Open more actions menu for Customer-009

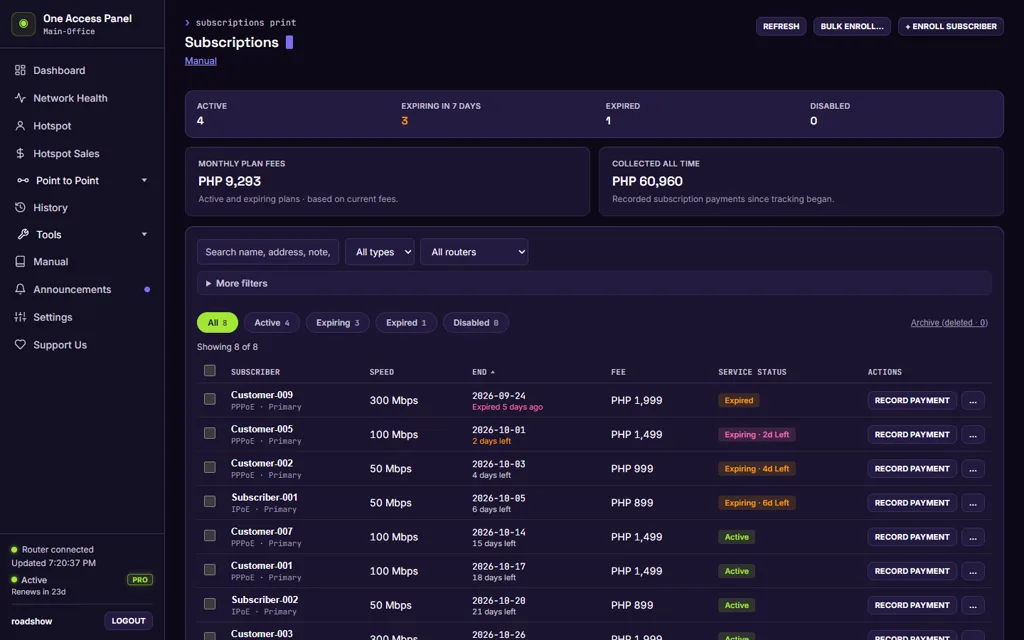[972, 400]
